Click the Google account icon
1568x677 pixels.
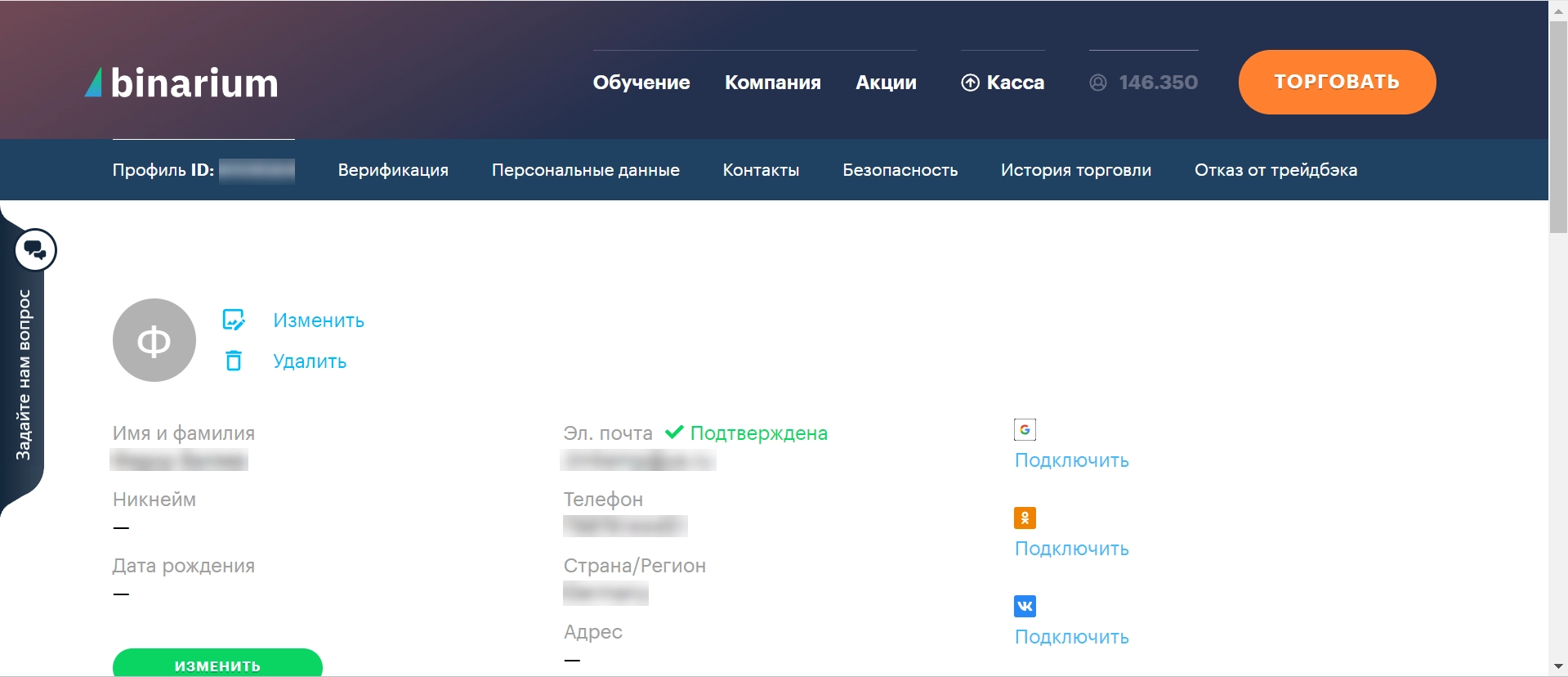pyautogui.click(x=1025, y=429)
